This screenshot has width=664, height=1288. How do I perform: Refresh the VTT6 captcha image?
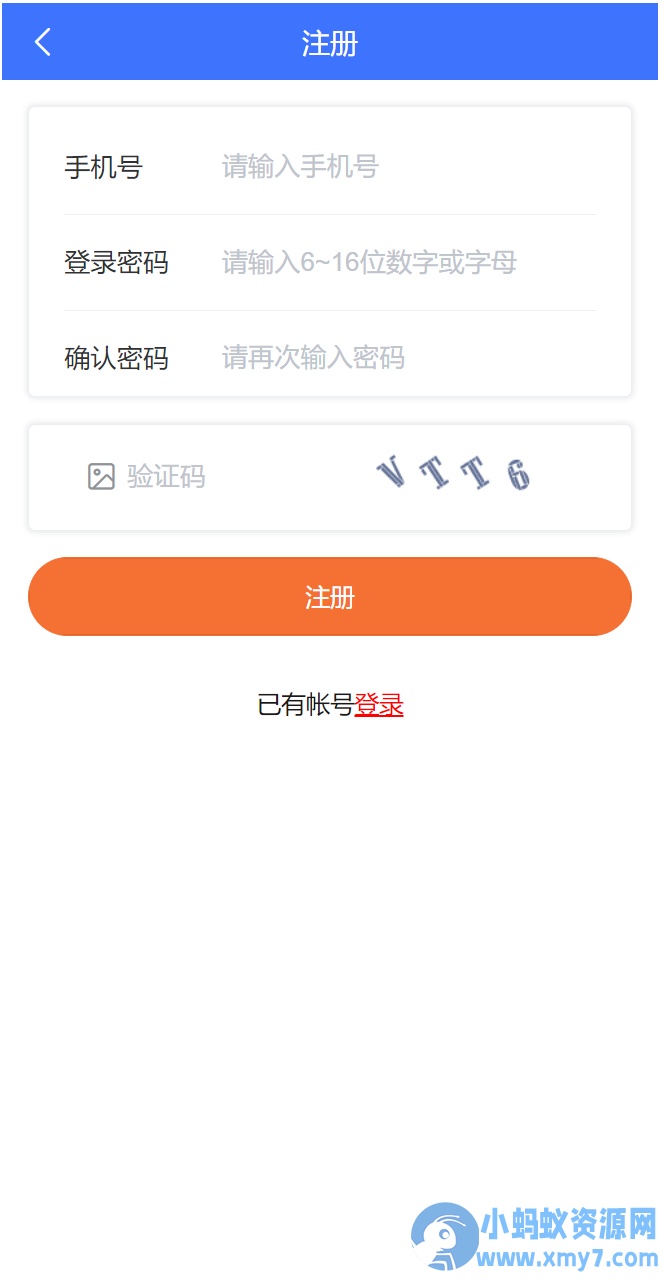click(453, 474)
